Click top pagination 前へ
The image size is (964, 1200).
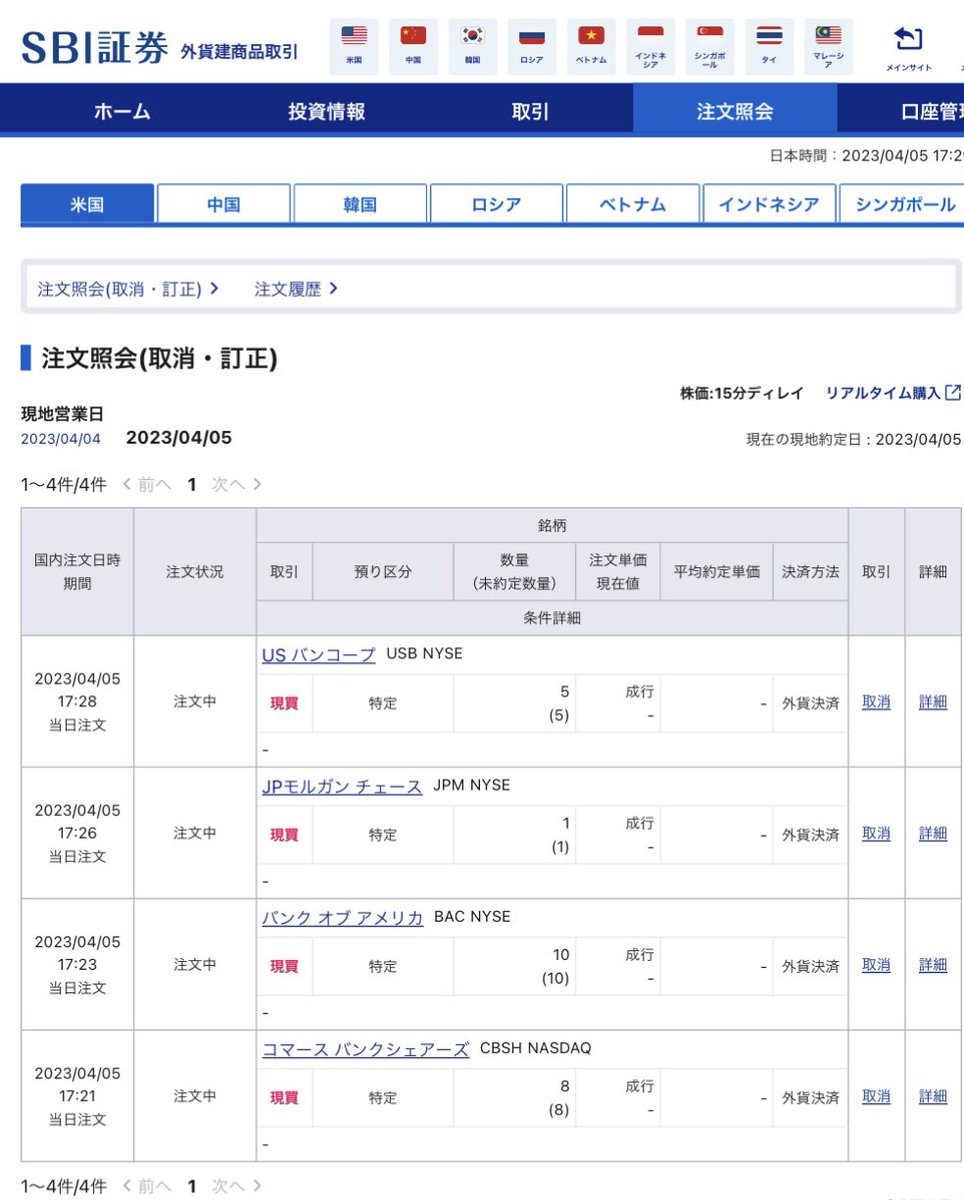(147, 485)
